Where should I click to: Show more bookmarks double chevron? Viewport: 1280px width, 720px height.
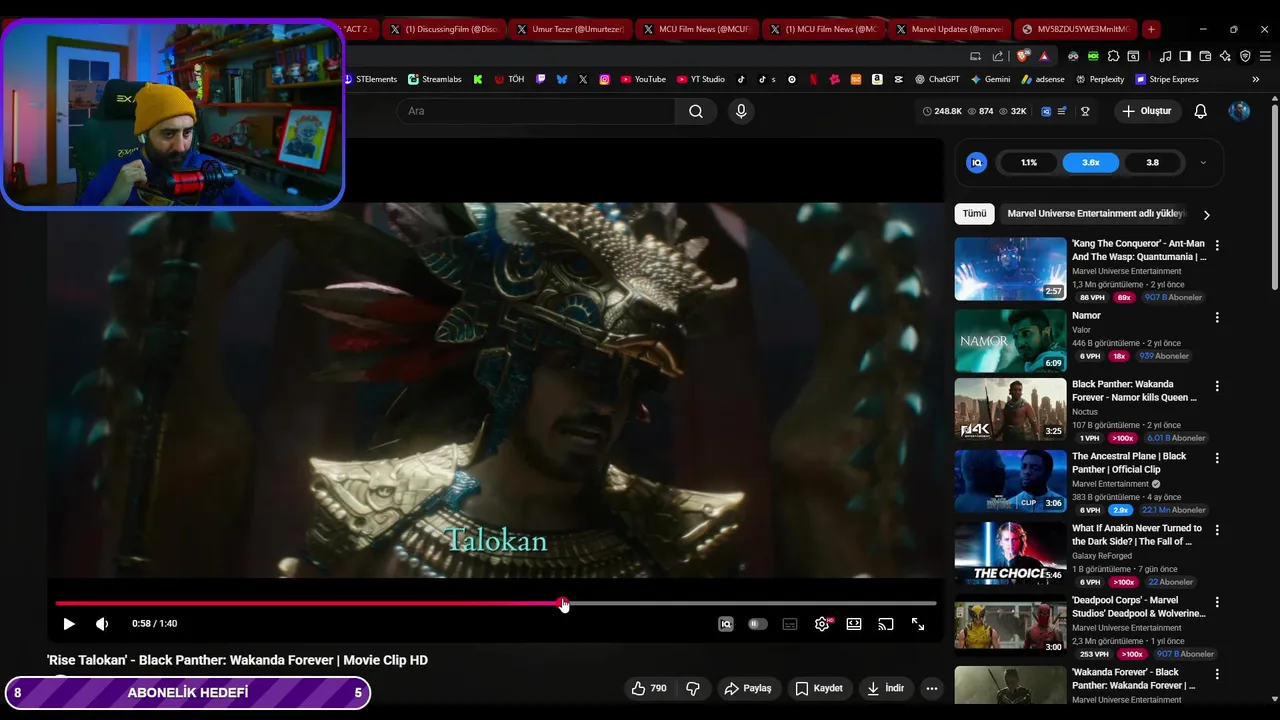point(1256,79)
